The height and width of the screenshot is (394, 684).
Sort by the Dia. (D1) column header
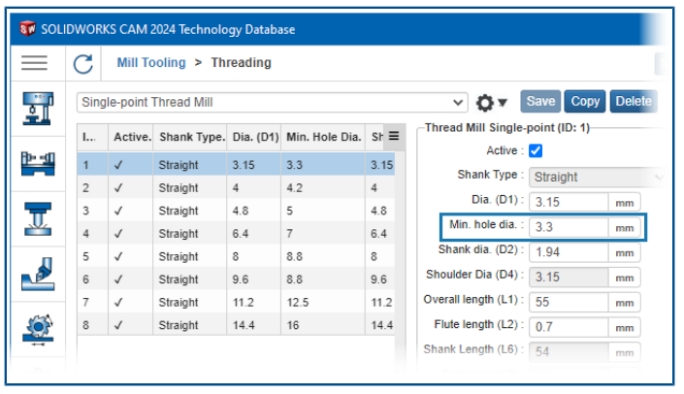pyautogui.click(x=255, y=137)
